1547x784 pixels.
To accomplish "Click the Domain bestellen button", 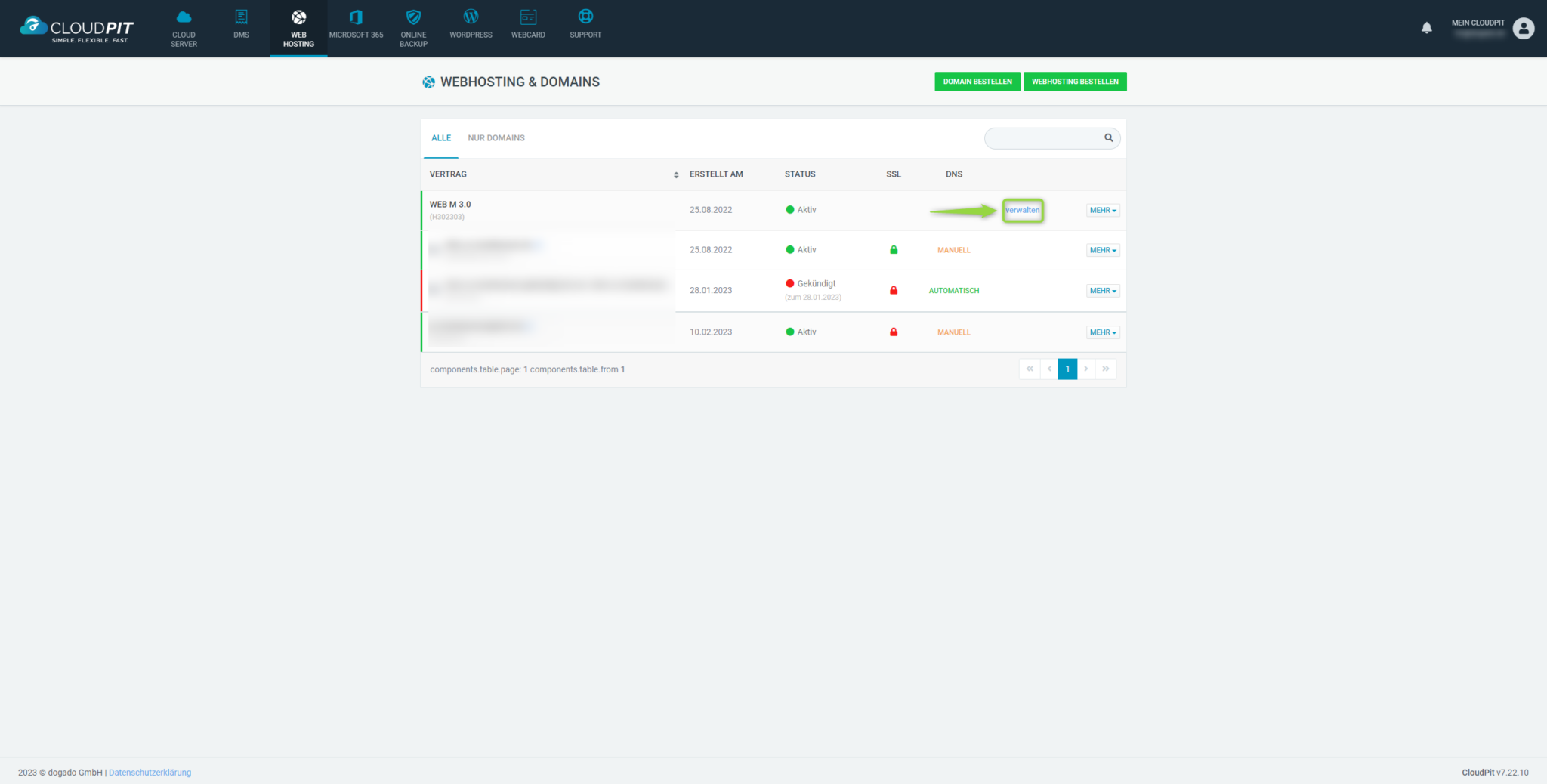I will click(977, 82).
